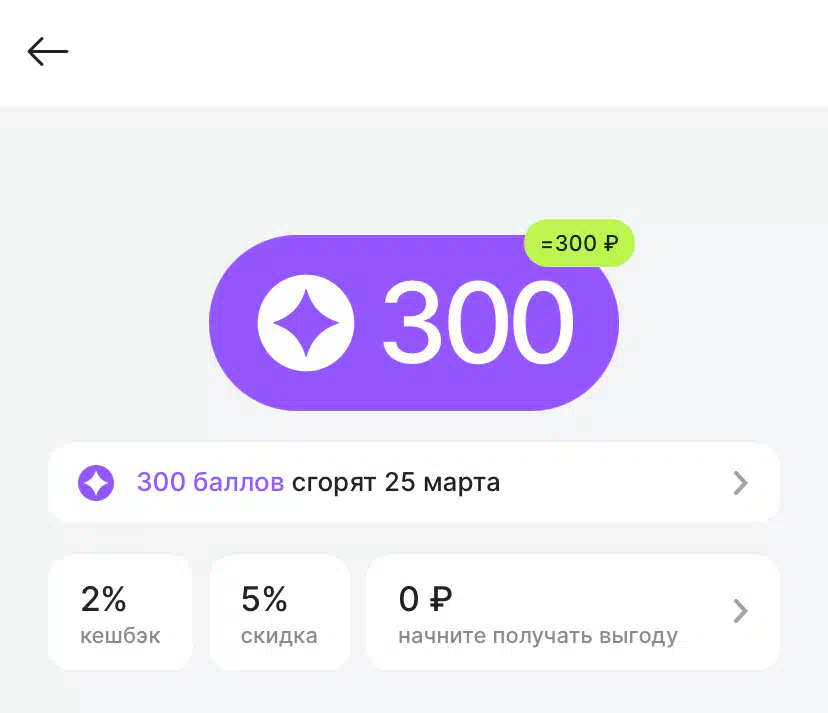
Task: Tap the small purple star icon
Action: coord(96,483)
